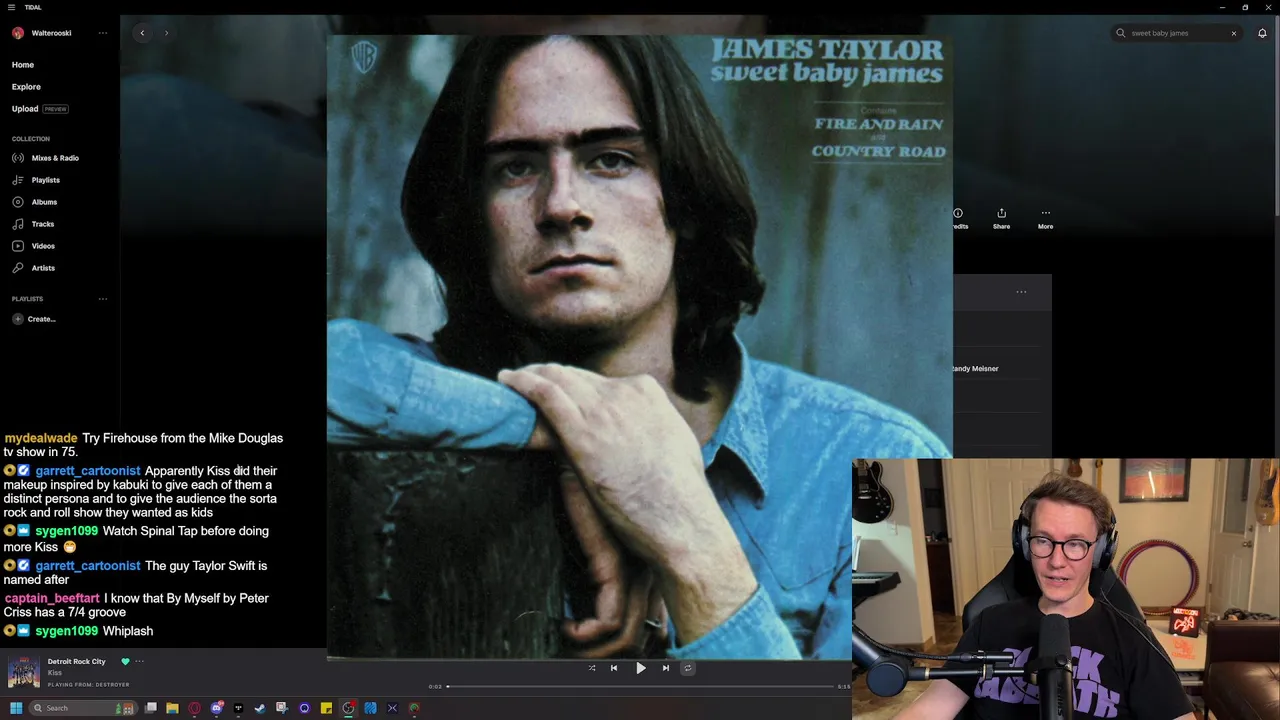
Task: Open the Home page
Action: click(x=23, y=65)
